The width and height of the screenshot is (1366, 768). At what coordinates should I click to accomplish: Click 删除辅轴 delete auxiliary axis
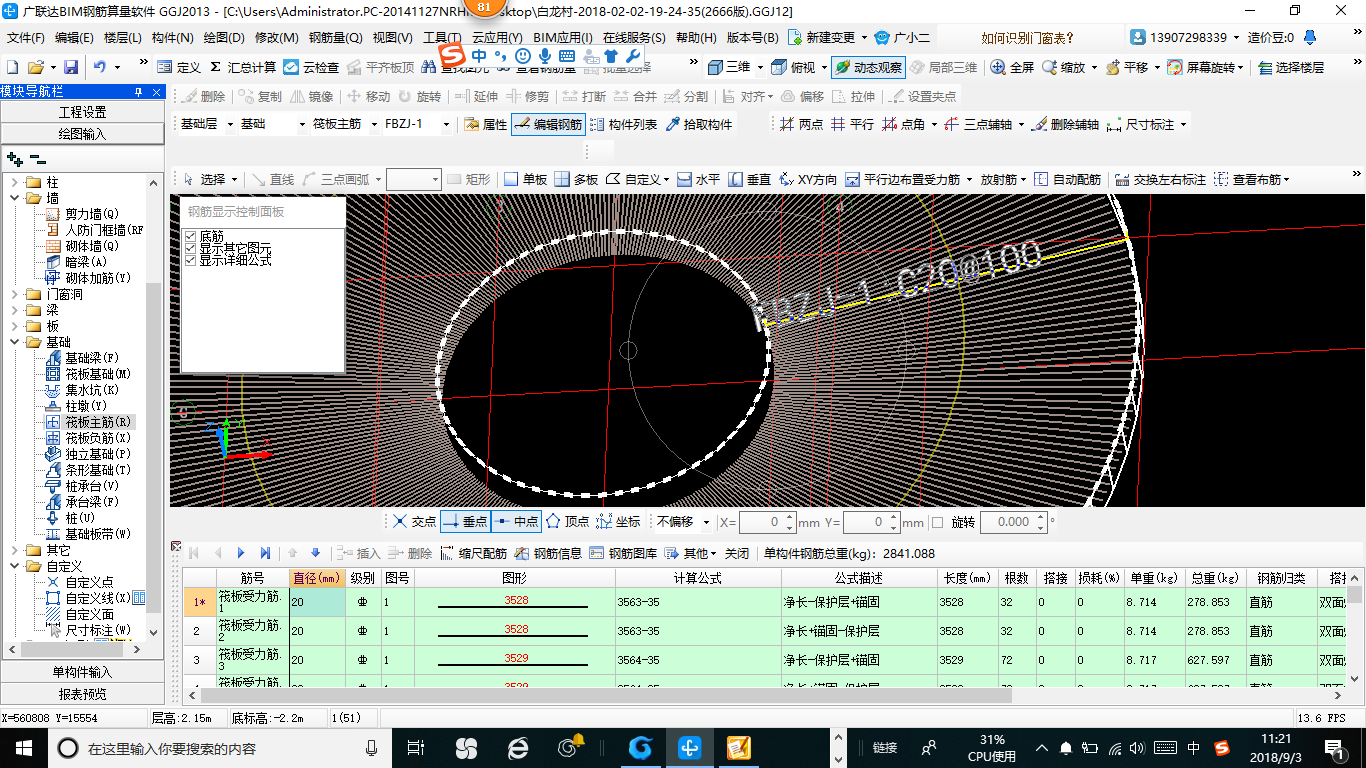1066,124
